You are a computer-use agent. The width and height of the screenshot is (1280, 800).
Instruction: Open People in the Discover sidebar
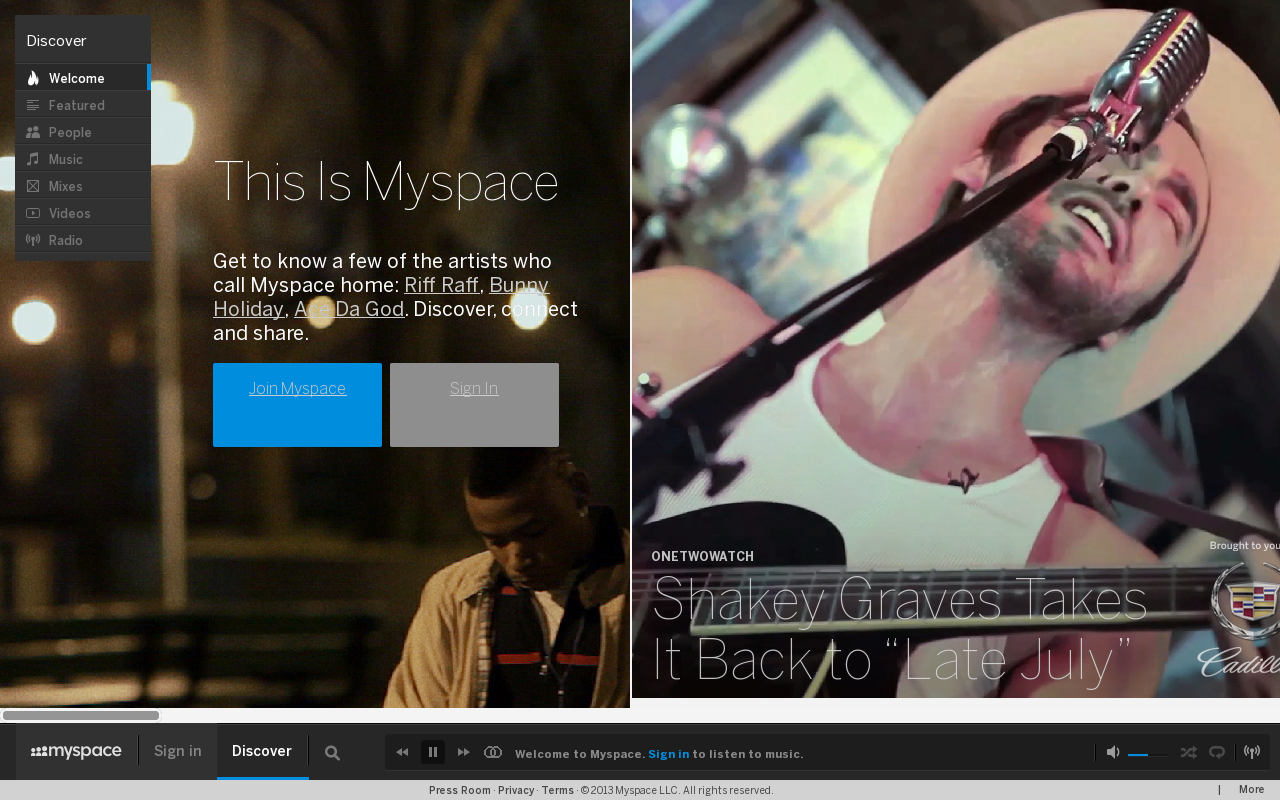[x=83, y=132]
